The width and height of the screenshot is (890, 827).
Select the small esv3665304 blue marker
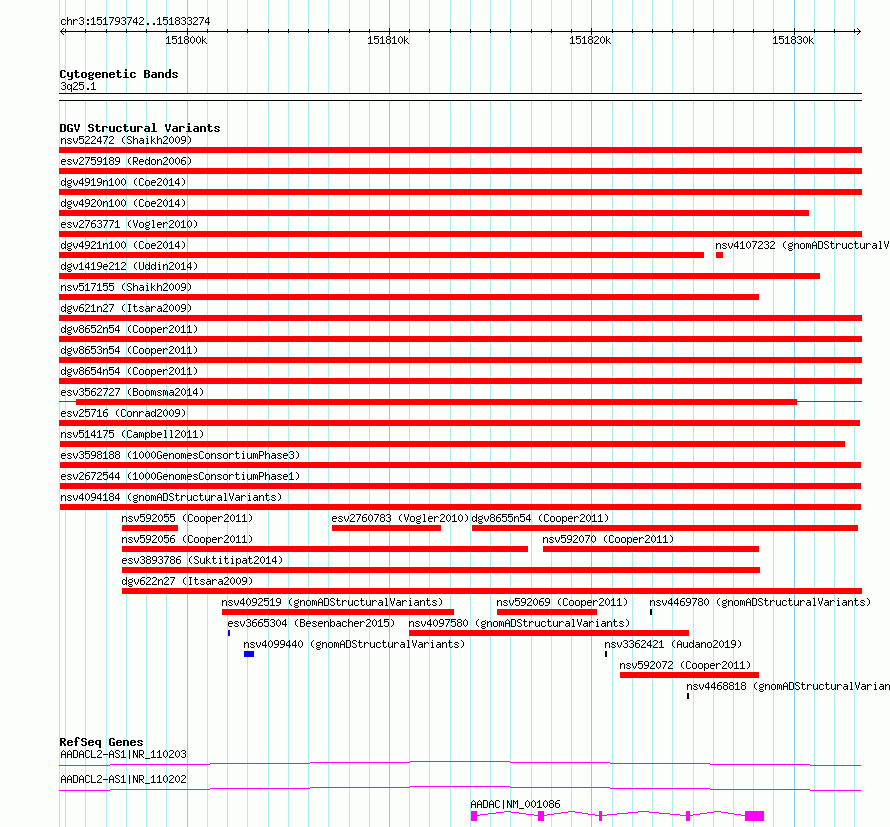pyautogui.click(x=229, y=633)
